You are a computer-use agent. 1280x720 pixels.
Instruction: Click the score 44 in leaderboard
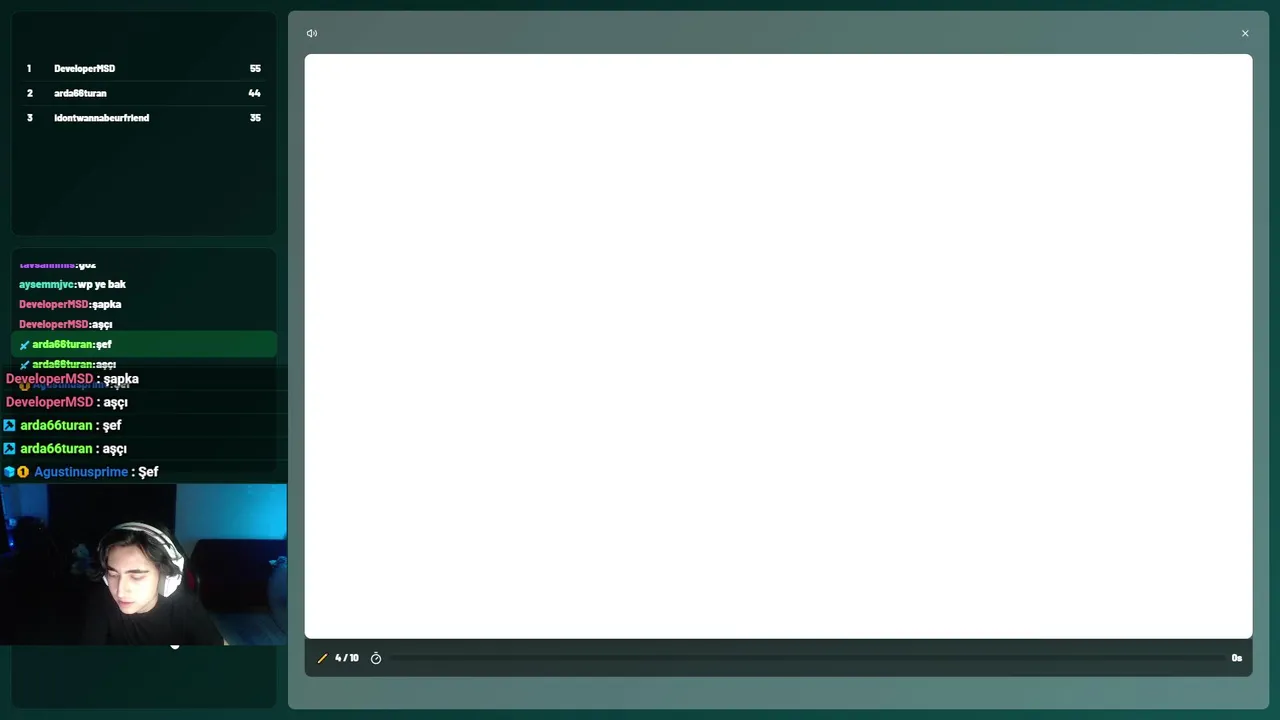(254, 93)
